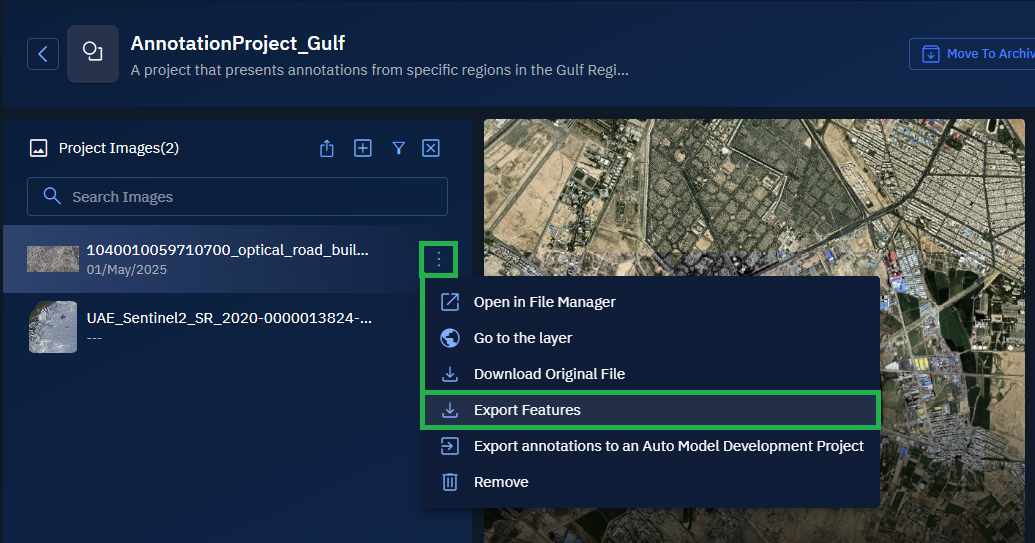Click the back arrow button
1035x543 pixels.
coord(42,54)
